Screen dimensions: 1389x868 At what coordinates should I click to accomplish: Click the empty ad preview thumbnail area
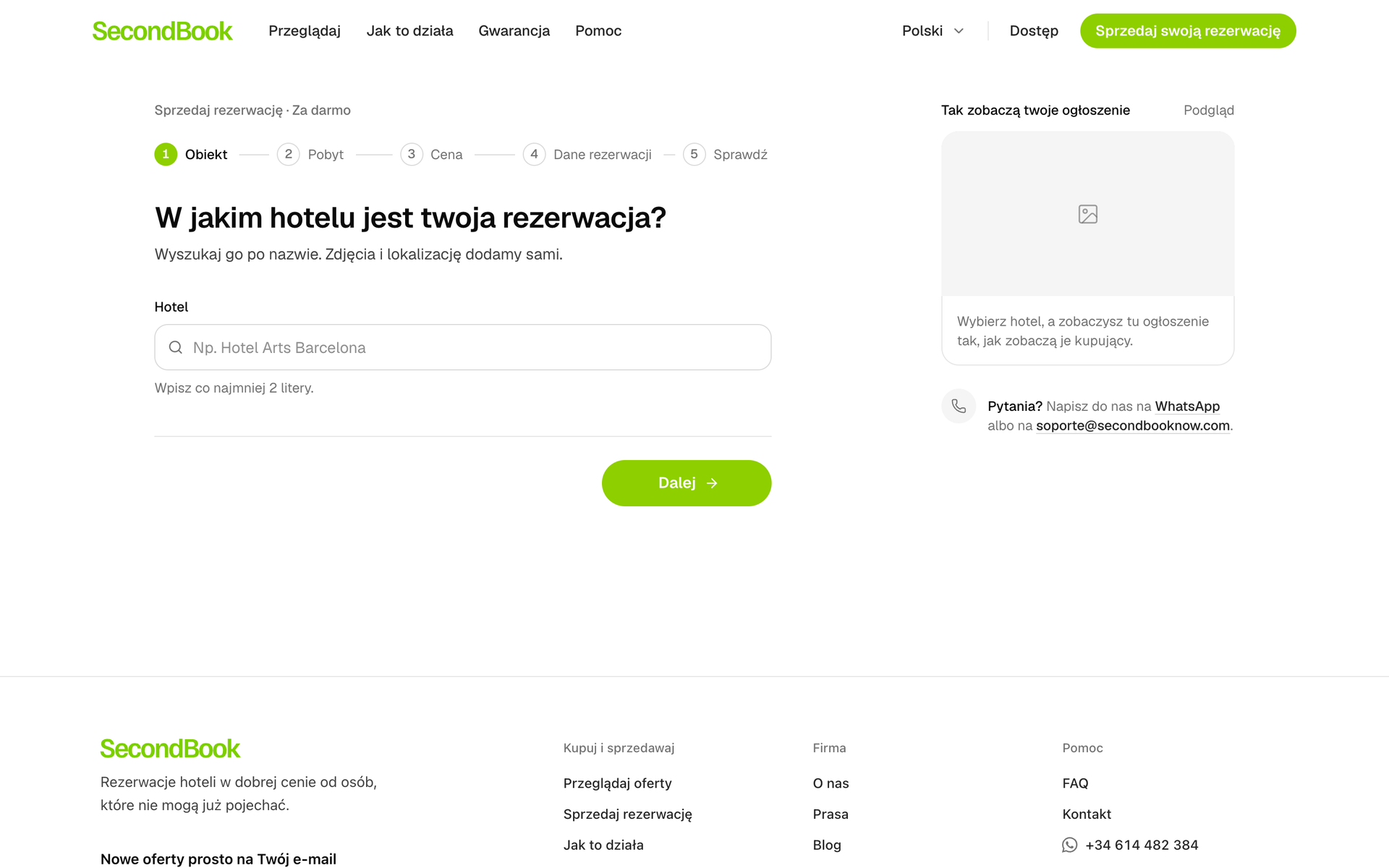click(x=1087, y=214)
